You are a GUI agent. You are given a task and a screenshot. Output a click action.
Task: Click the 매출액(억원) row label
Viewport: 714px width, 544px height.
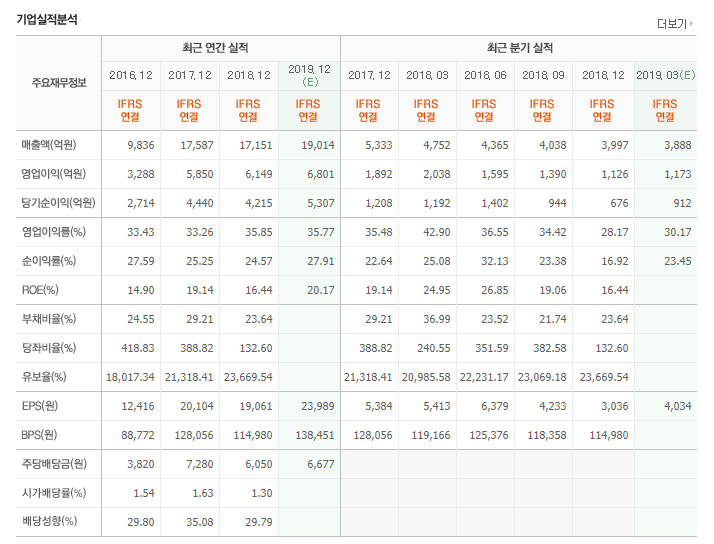pos(49,145)
